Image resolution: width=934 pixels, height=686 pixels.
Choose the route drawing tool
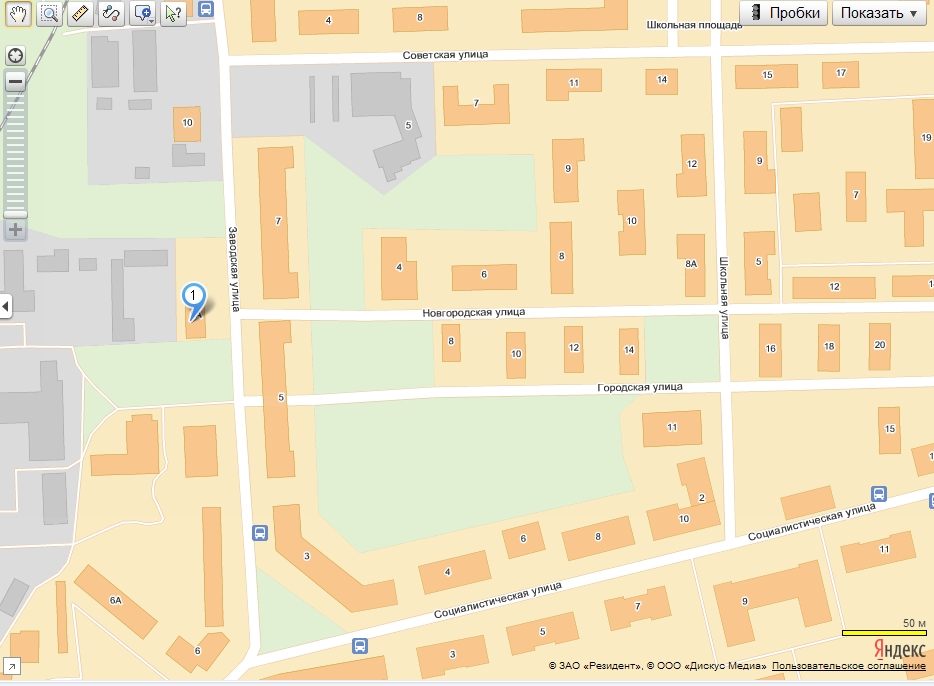click(x=112, y=13)
